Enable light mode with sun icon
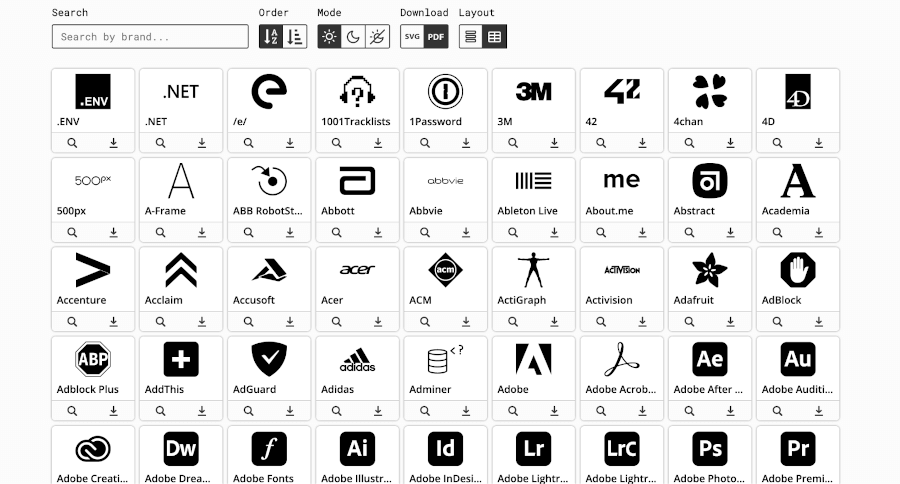This screenshot has height=484, width=900. pyautogui.click(x=329, y=37)
